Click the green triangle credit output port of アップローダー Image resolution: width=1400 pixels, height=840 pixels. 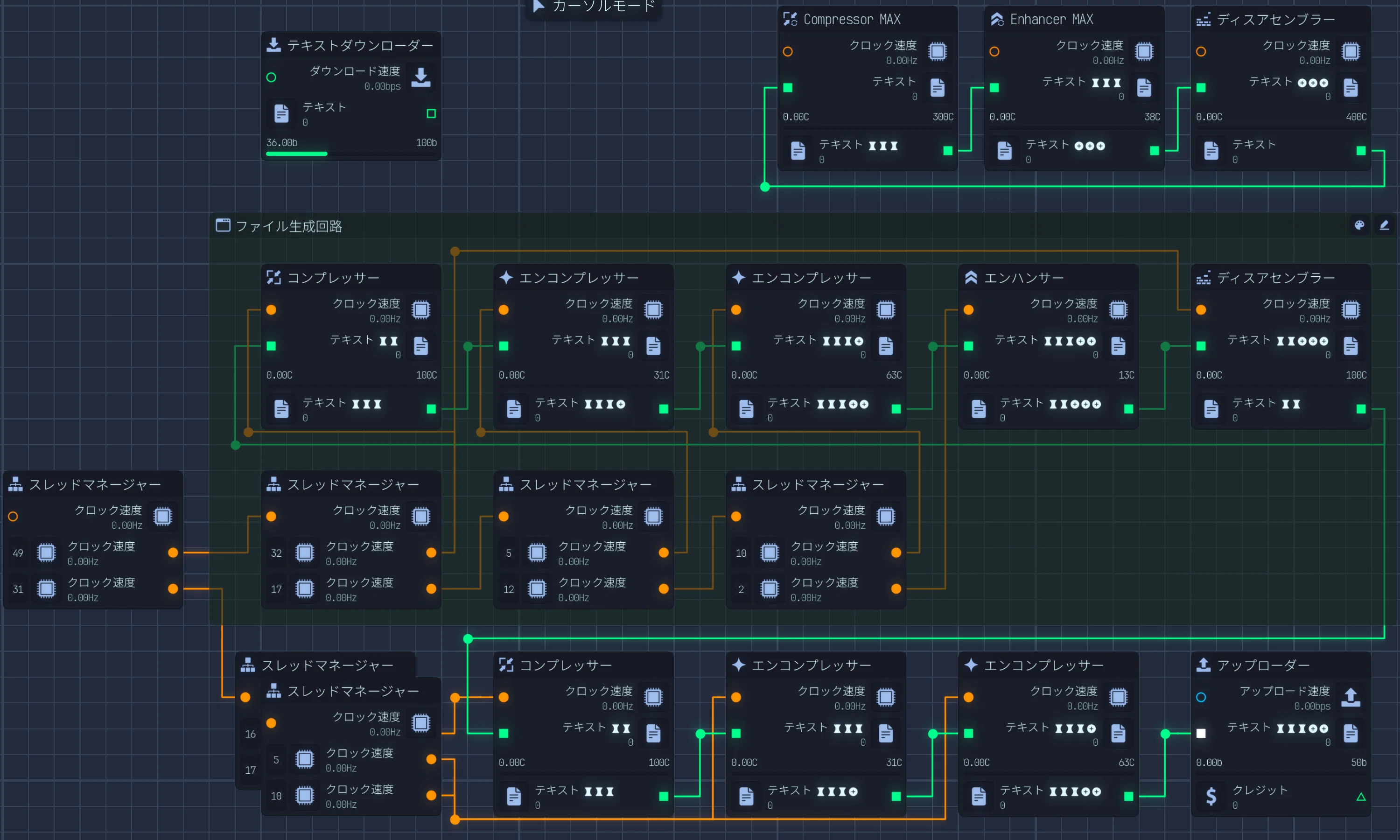click(x=1361, y=797)
